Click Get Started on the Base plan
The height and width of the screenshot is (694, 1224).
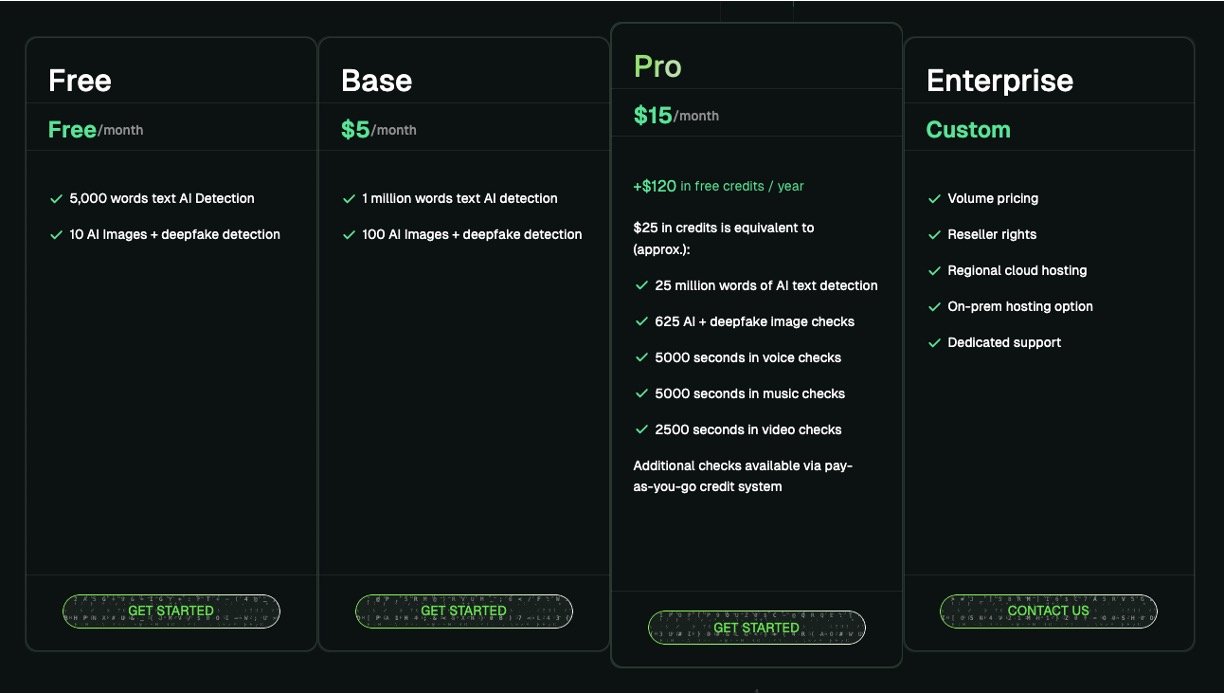(x=464, y=611)
